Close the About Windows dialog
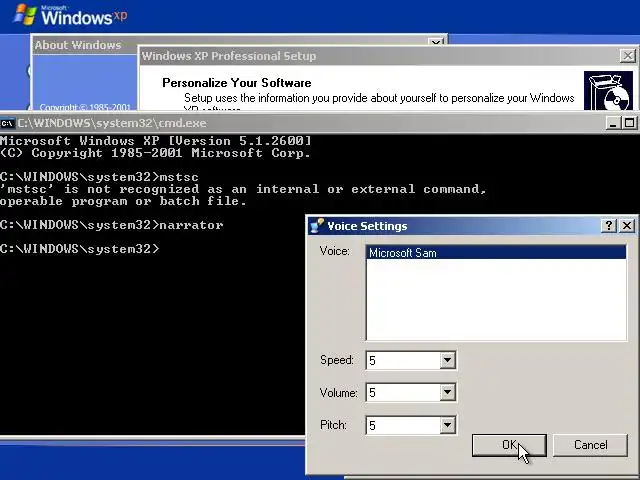Screen dimensions: 640x480 pyautogui.click(x=436, y=42)
